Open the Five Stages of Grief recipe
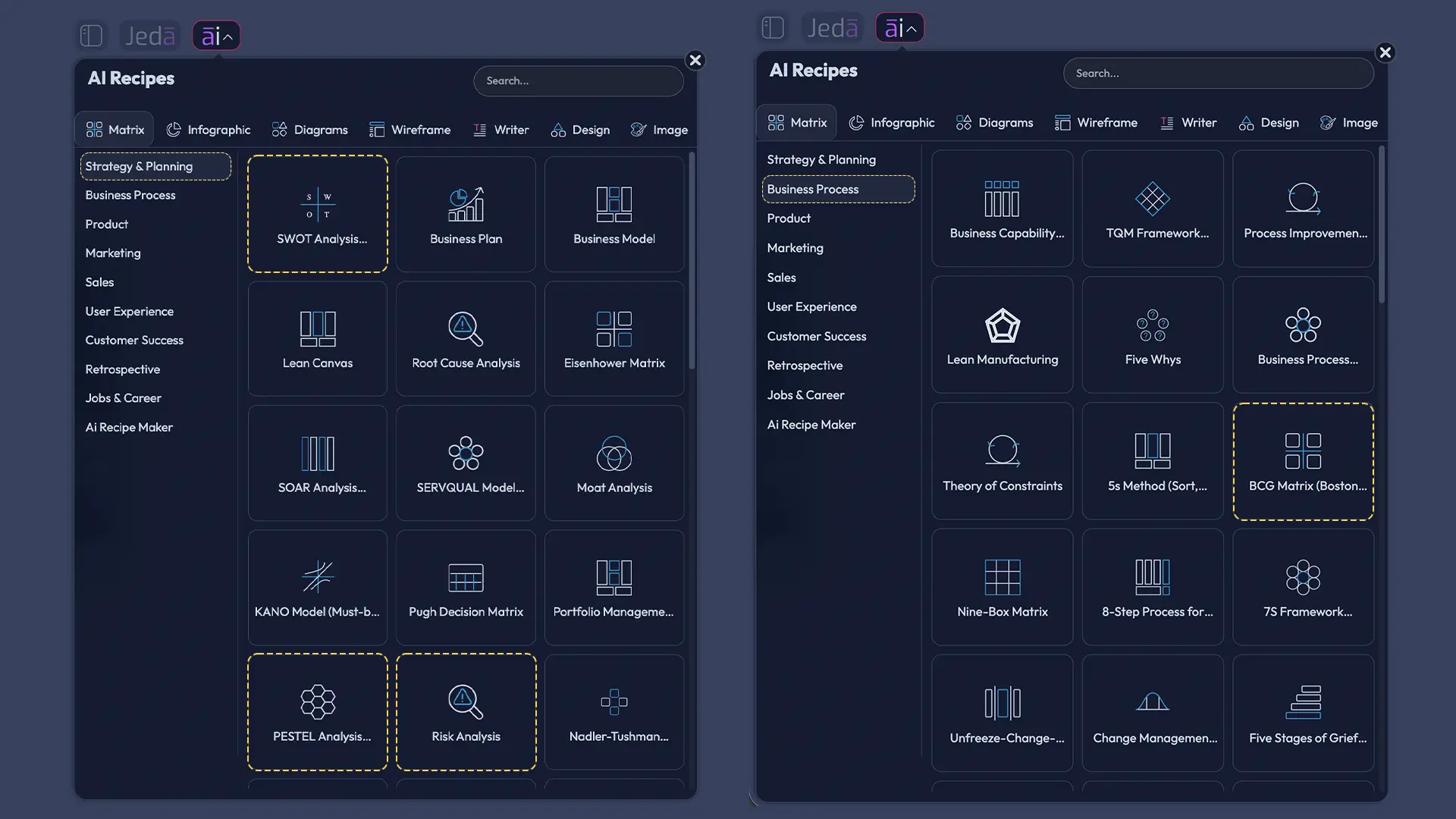Screen dimensions: 1456x819 point(1304,713)
